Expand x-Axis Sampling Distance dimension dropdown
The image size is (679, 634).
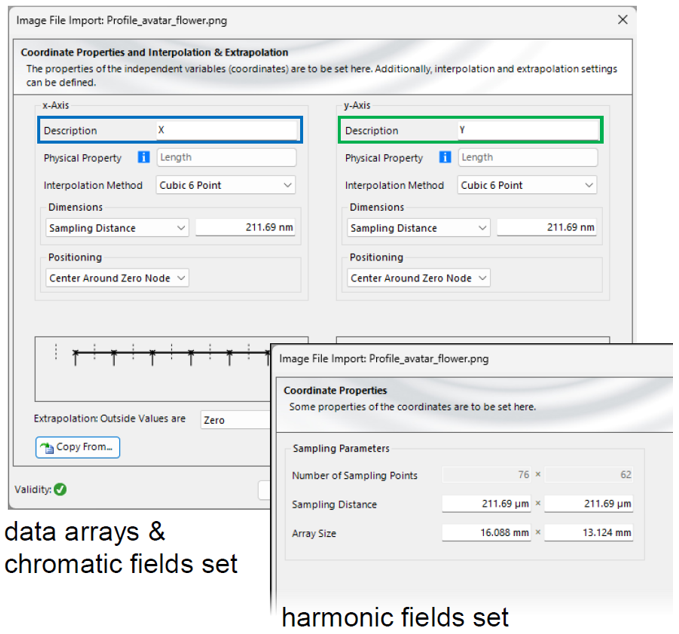[117, 228]
